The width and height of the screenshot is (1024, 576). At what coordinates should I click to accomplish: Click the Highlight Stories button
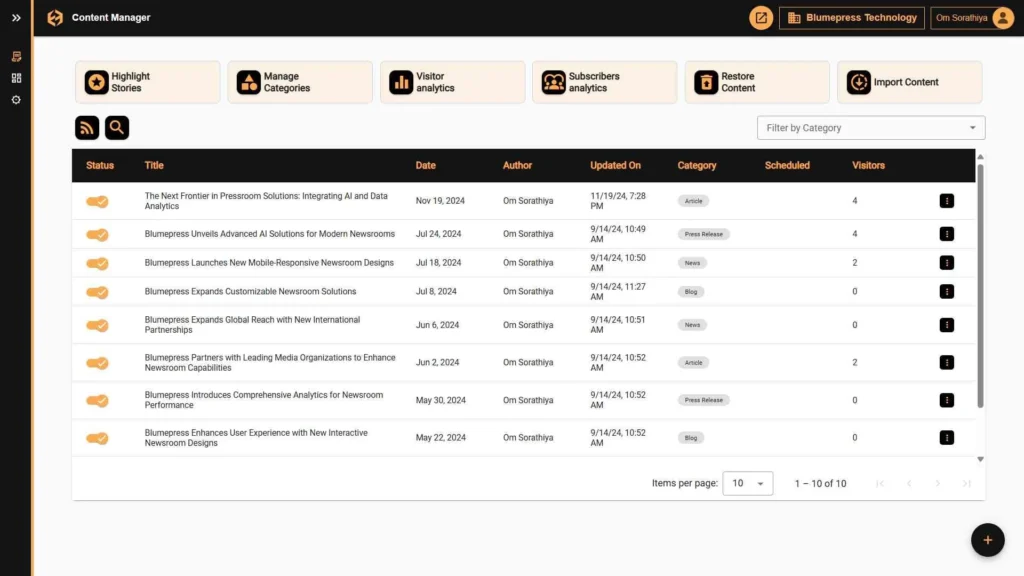147,82
